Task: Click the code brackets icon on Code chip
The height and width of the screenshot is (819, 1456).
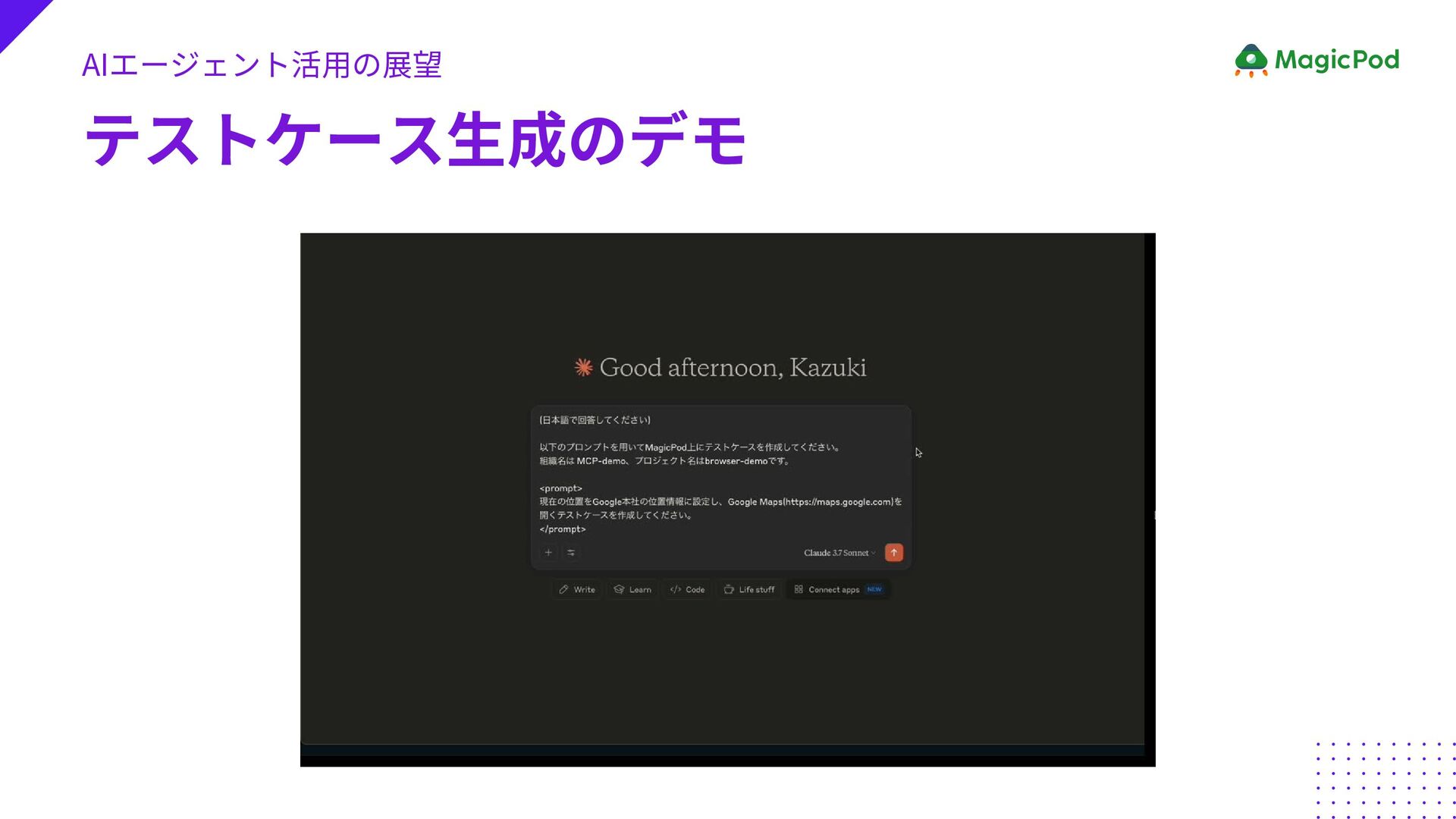Action: pos(675,589)
